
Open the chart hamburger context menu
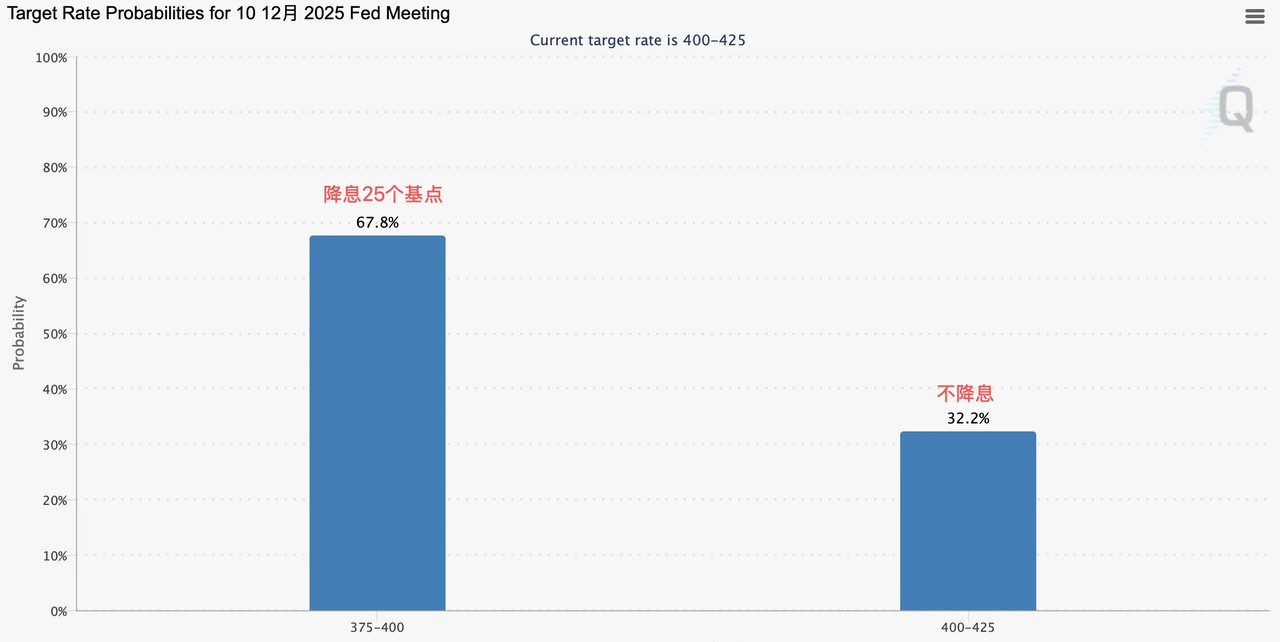(x=1254, y=16)
